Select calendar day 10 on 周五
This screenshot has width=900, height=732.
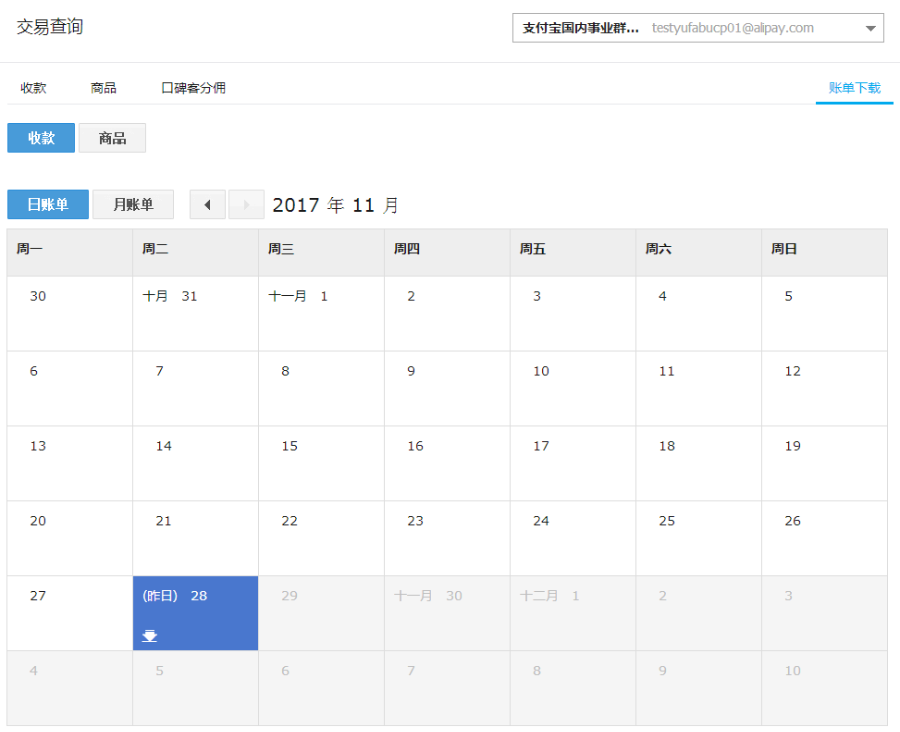(x=573, y=389)
